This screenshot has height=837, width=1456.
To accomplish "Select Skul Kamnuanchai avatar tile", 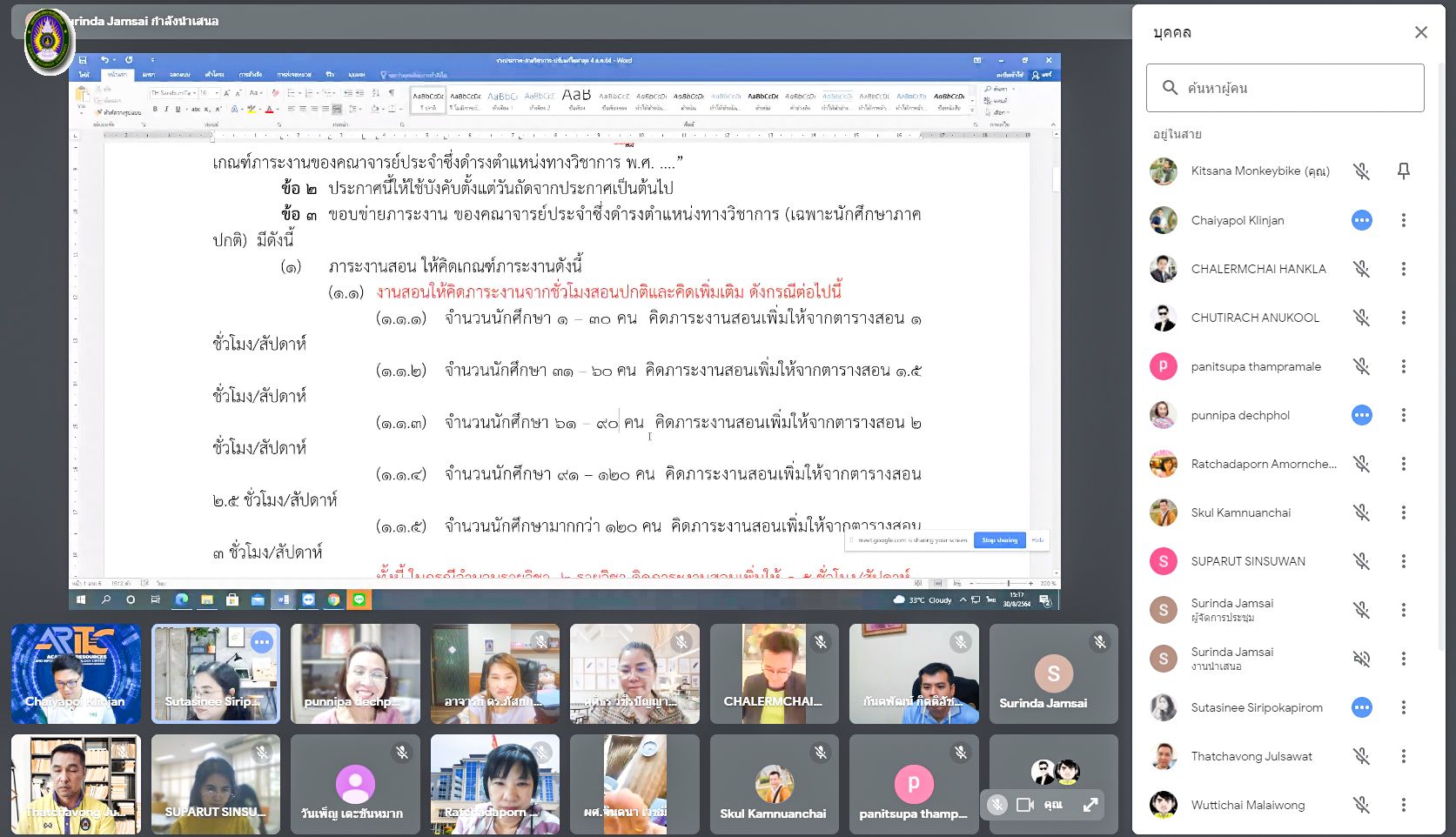I will point(775,784).
